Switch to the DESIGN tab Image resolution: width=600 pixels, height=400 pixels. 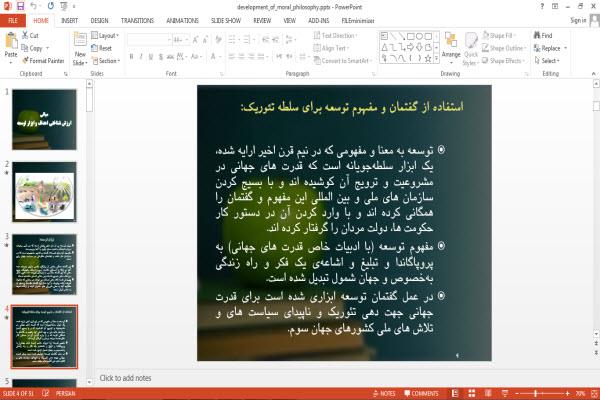click(99, 21)
